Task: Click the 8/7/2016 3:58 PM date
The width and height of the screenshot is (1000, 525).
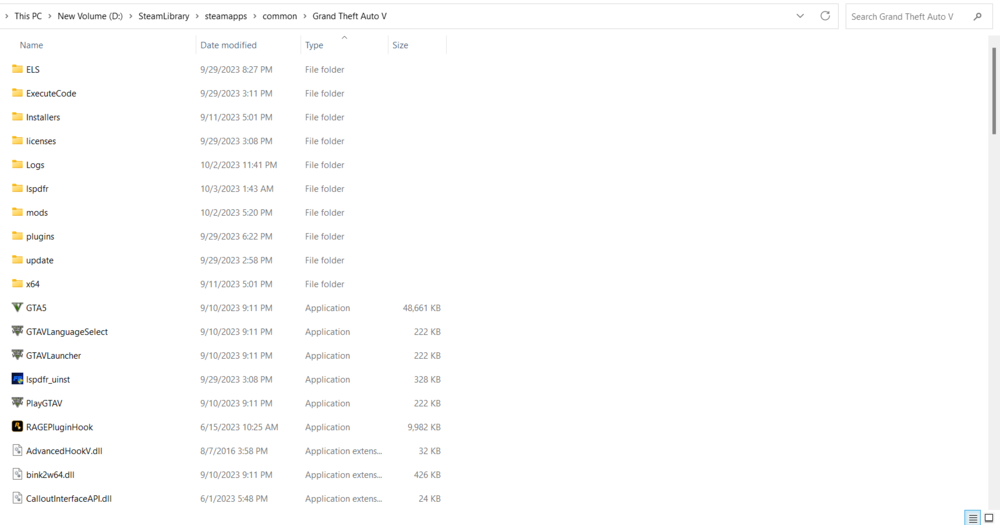Action: (234, 450)
